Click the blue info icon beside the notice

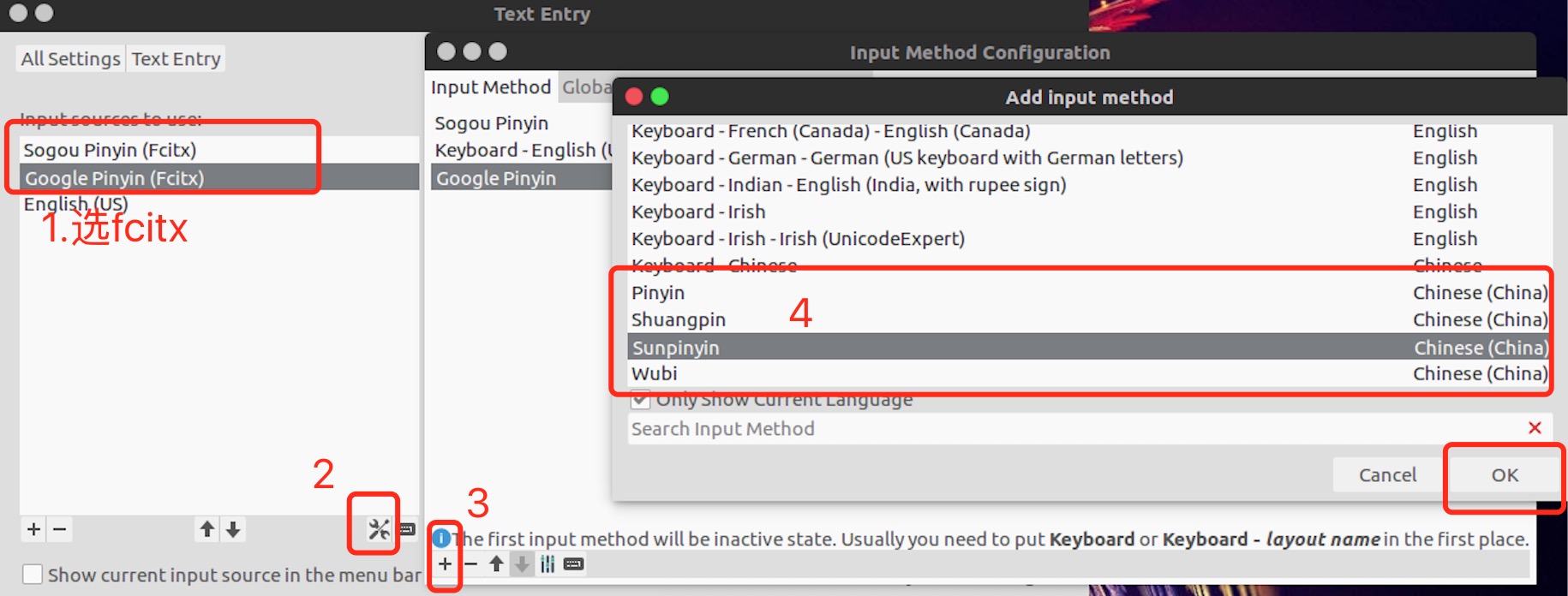(441, 538)
